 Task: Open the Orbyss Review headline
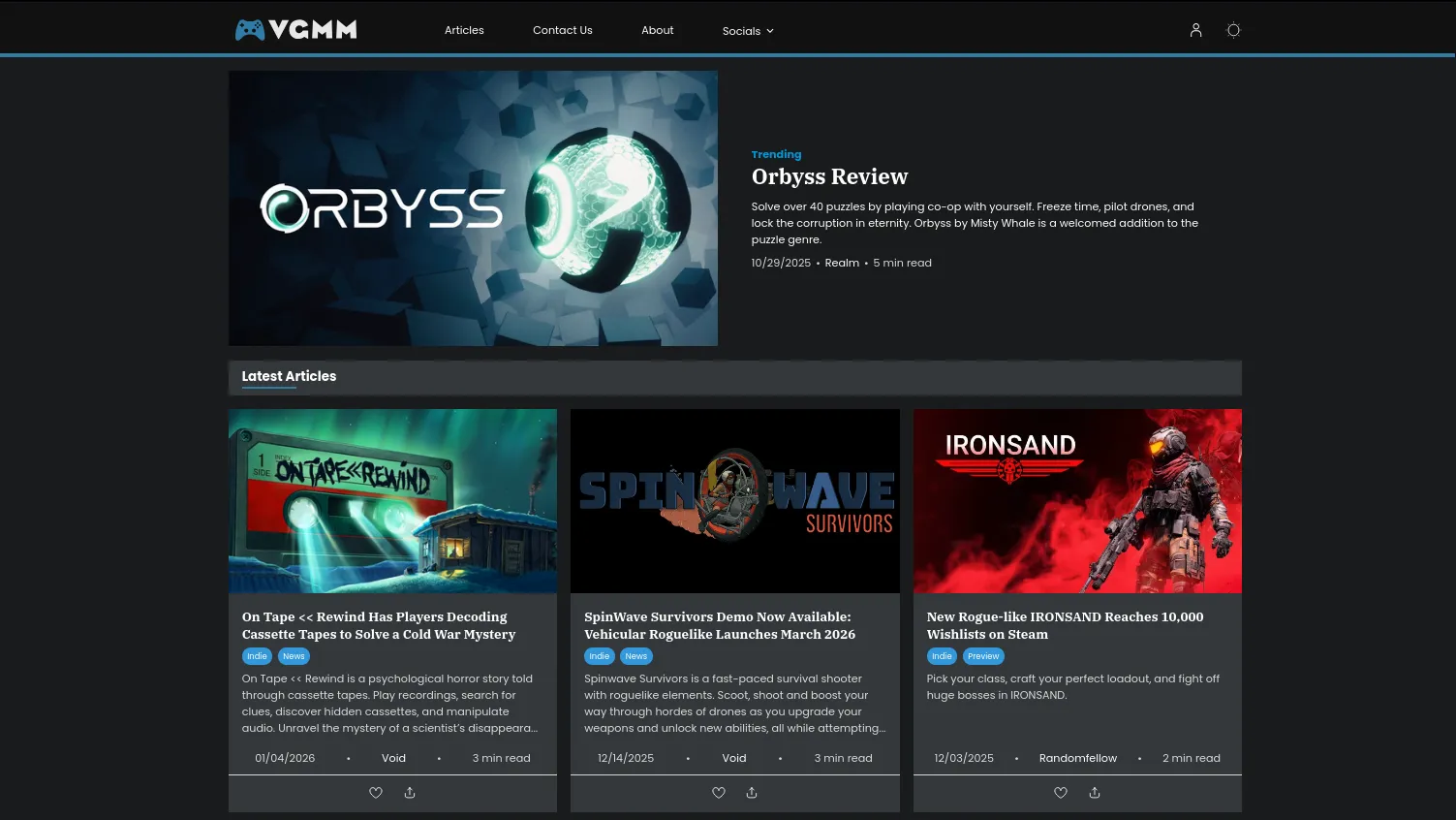pyautogui.click(x=829, y=176)
